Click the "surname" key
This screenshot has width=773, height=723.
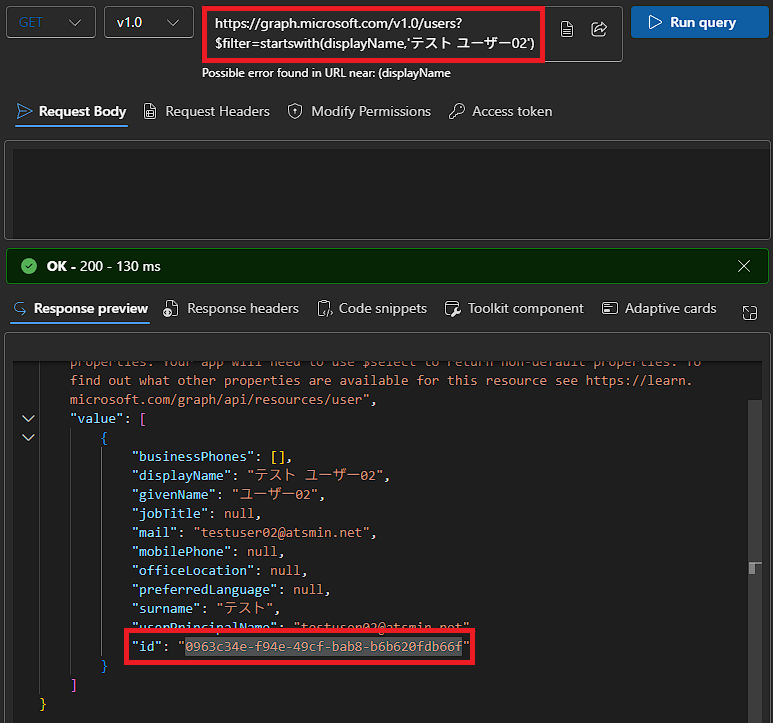[166, 609]
